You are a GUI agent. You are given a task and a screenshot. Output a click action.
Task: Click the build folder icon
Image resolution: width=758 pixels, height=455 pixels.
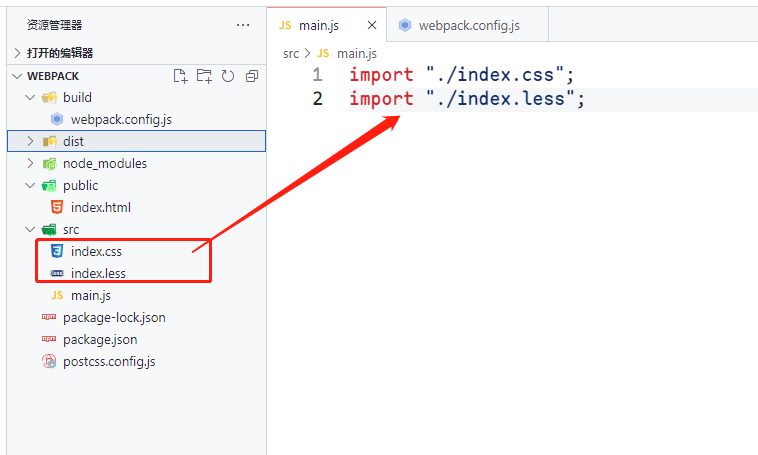point(49,98)
